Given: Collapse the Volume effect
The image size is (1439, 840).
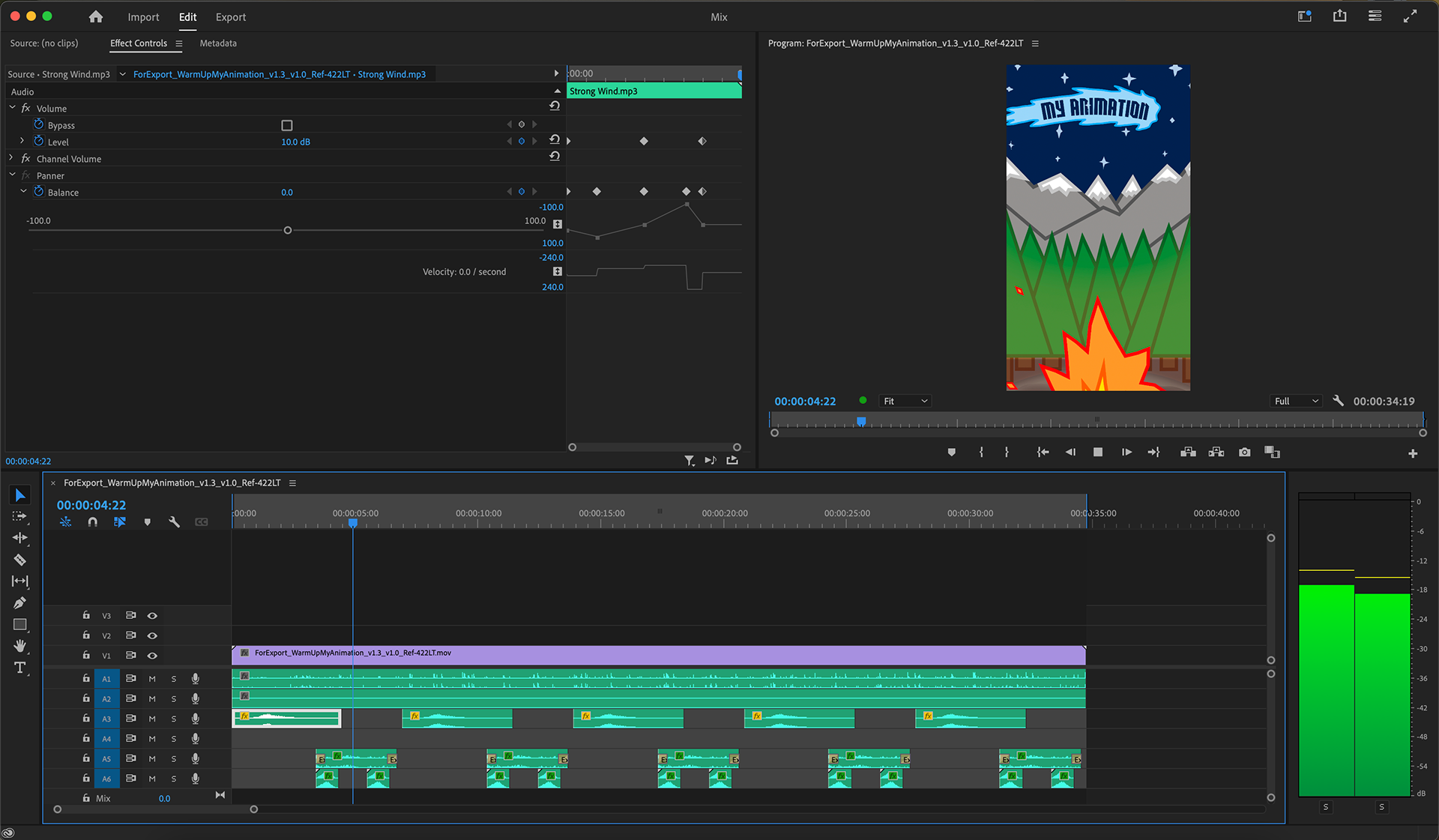Looking at the screenshot, I should pyautogui.click(x=12, y=108).
